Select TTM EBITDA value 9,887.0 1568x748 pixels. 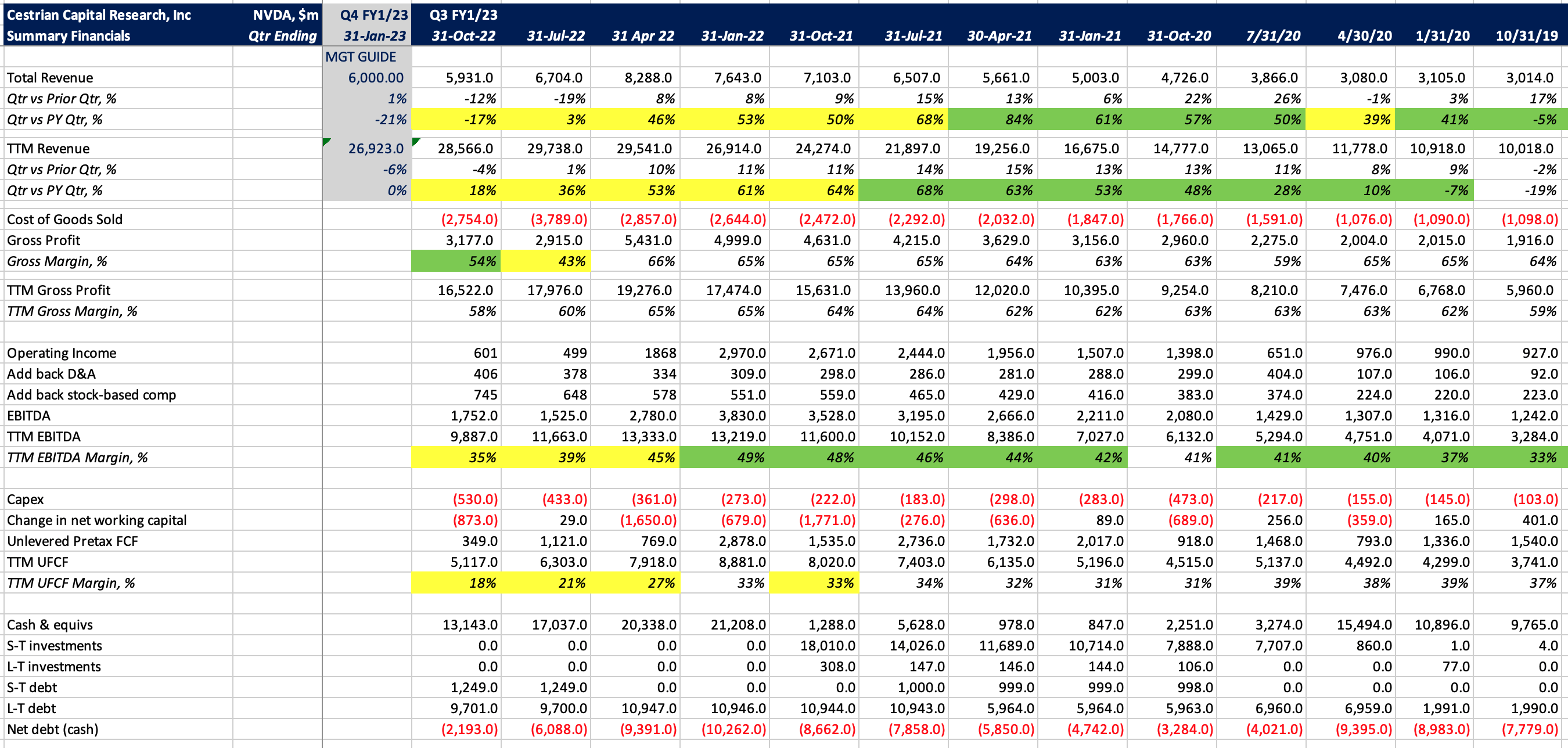pyautogui.click(x=473, y=436)
